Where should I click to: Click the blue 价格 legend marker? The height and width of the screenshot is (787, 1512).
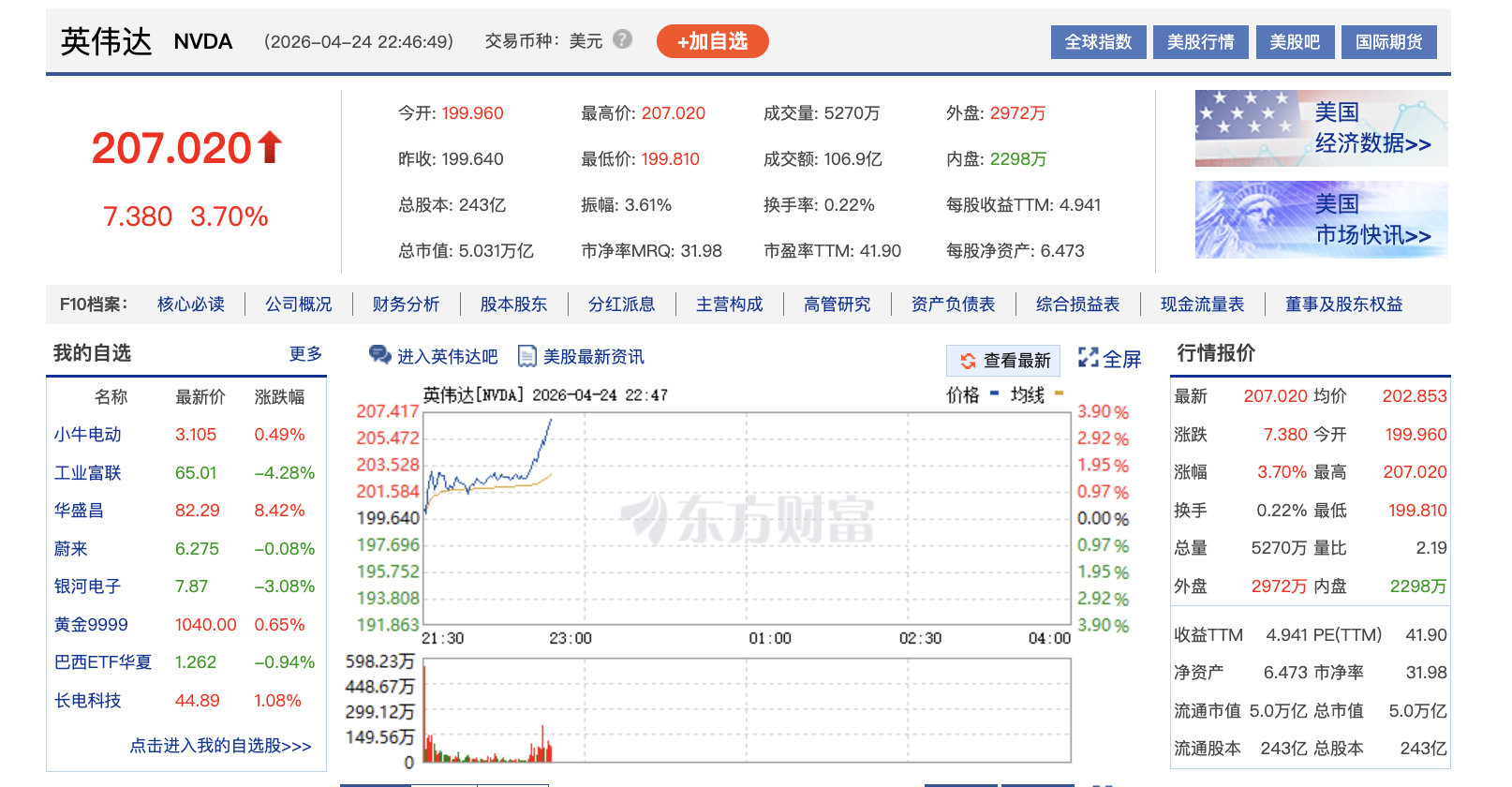pos(995,393)
